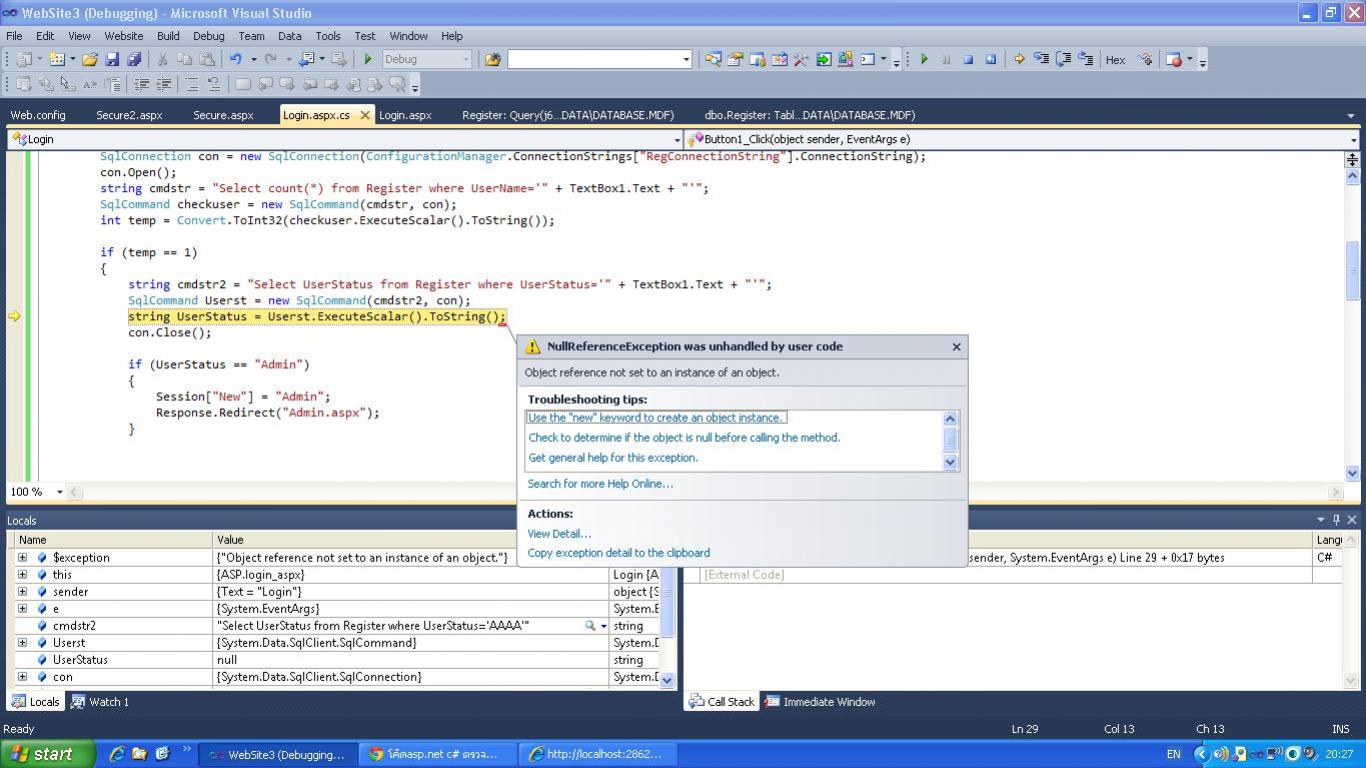Click 'Copy exception detail to the clipboard'
1366x768 pixels.
click(619, 553)
